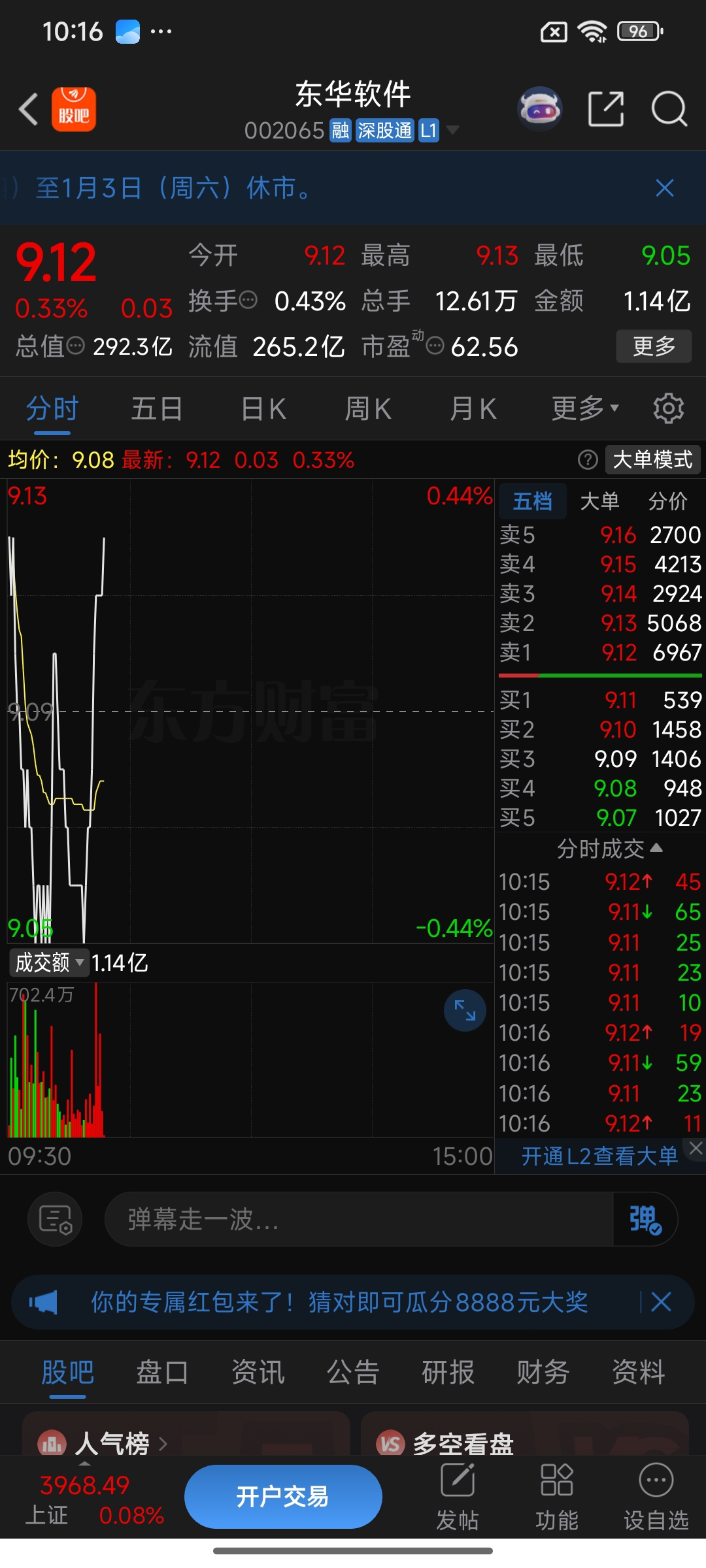Dismiss the red packet promo banner
Viewport: 706px width, 1568px height.
pos(661,1302)
